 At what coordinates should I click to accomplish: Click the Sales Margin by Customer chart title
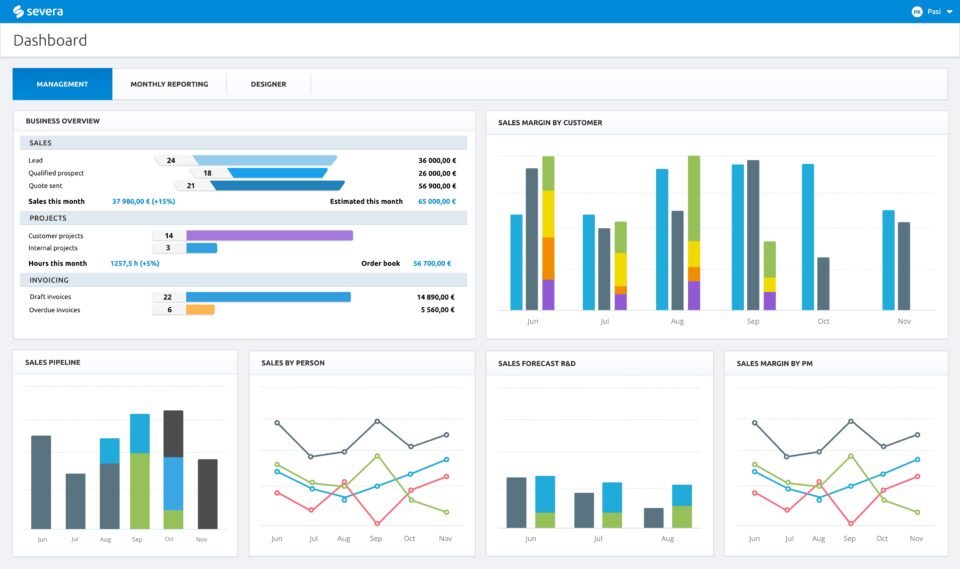550,123
